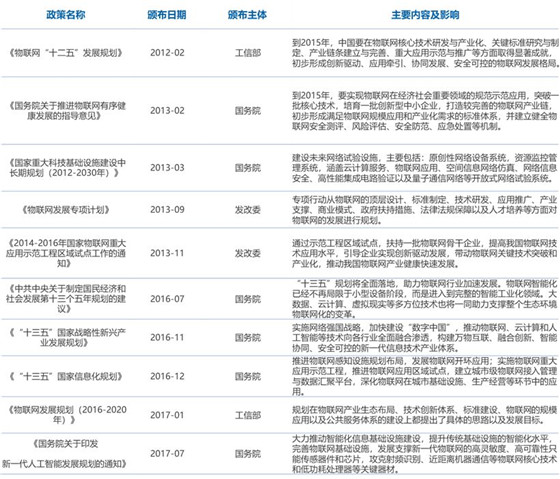Click 工信部 in the 2017-01 row
Viewport: 560px width, 479px height.
coord(248,415)
